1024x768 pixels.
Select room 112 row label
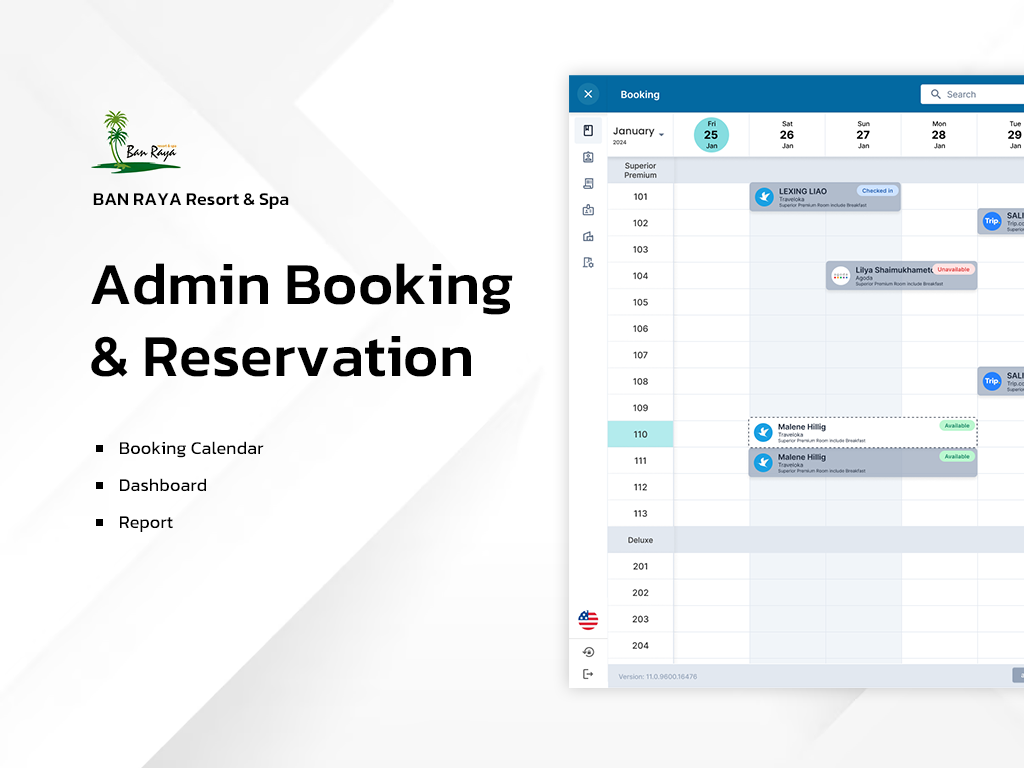tap(640, 487)
